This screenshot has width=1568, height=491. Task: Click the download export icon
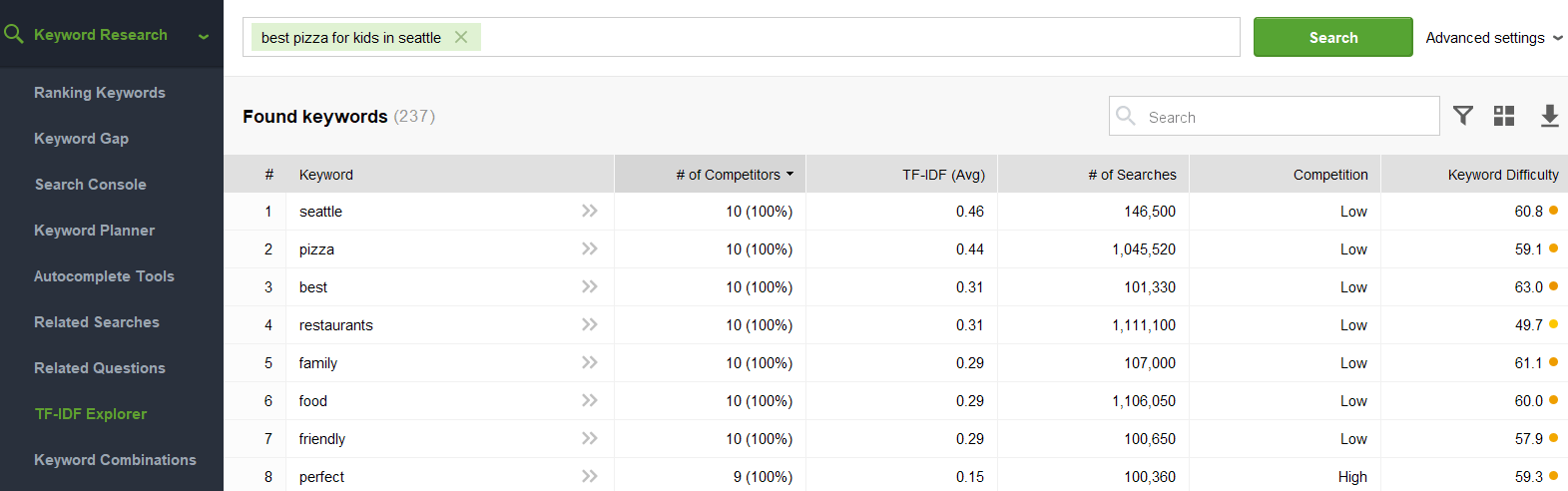click(x=1549, y=116)
